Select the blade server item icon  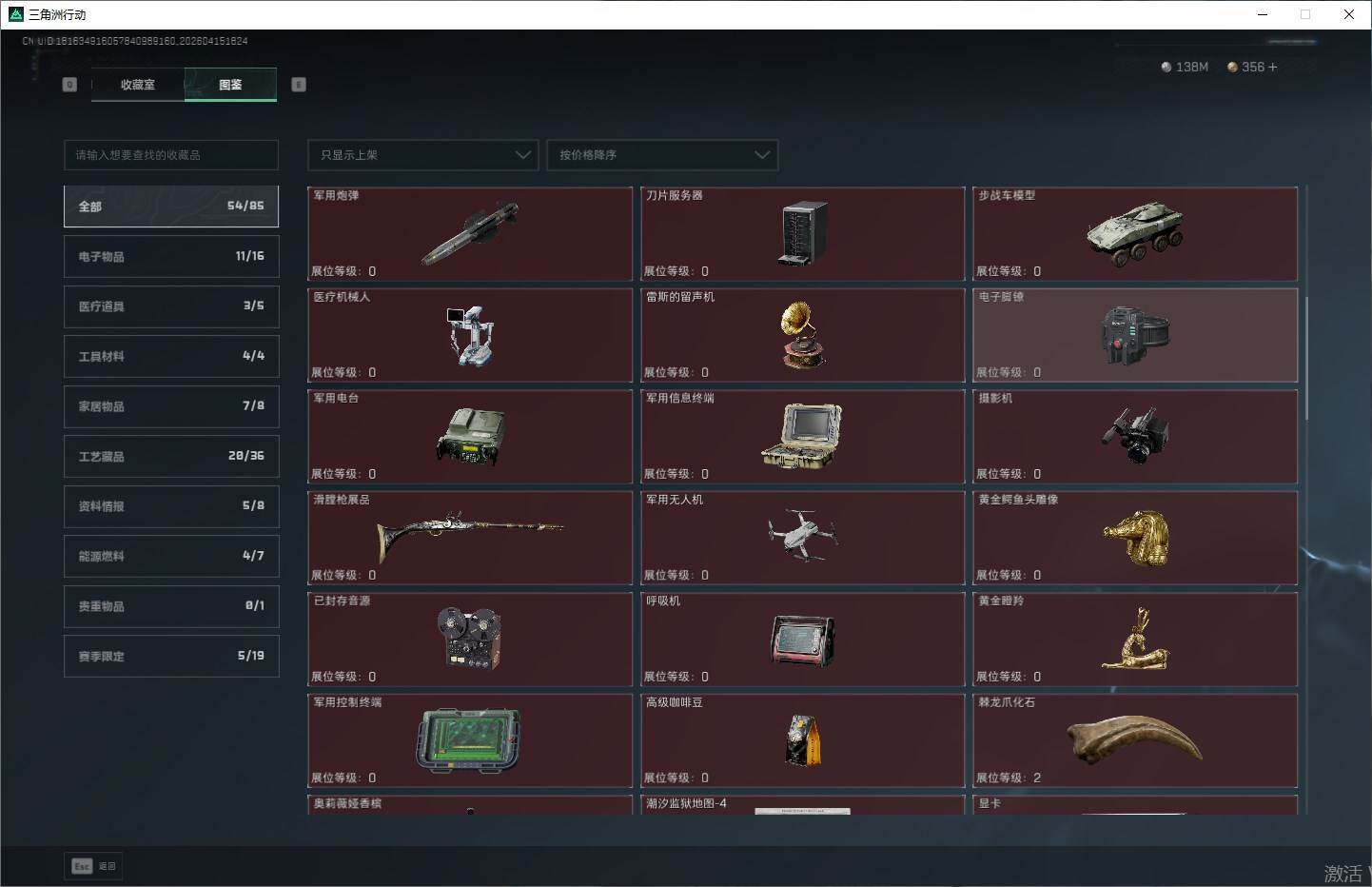[x=803, y=232]
